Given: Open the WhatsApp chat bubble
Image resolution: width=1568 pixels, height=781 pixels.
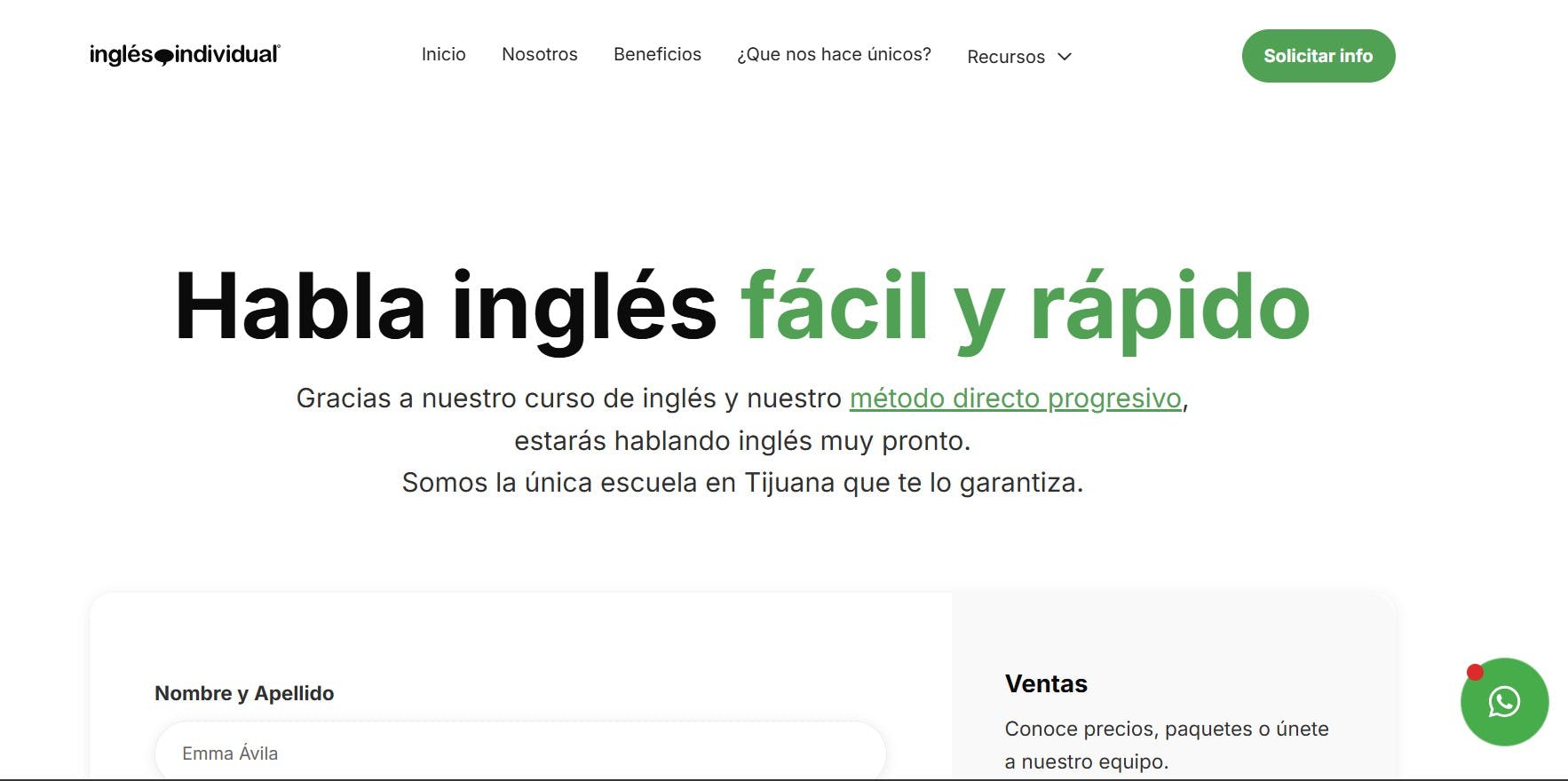Looking at the screenshot, I should (1504, 702).
